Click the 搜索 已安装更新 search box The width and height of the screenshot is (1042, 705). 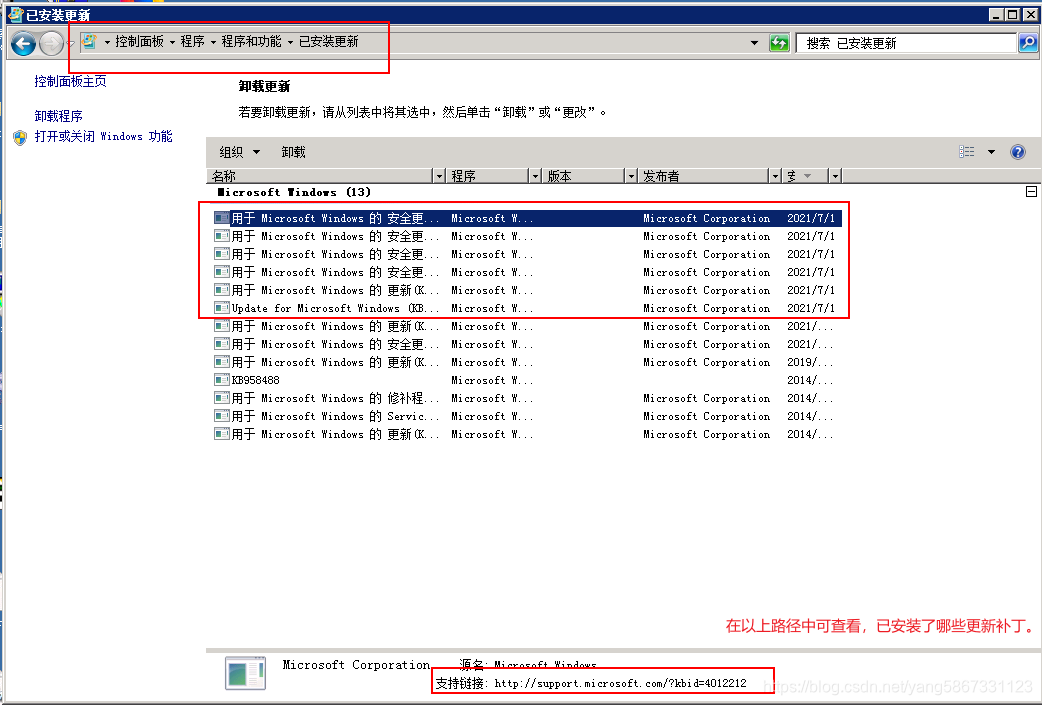906,43
